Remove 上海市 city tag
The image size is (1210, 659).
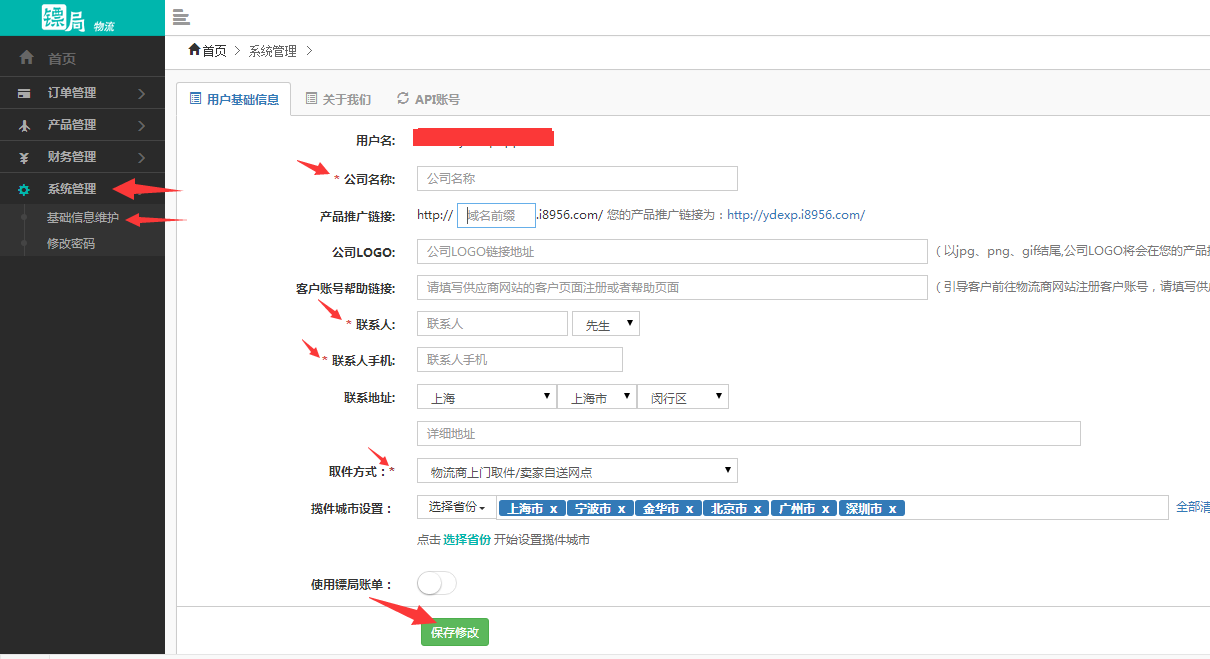coord(553,509)
